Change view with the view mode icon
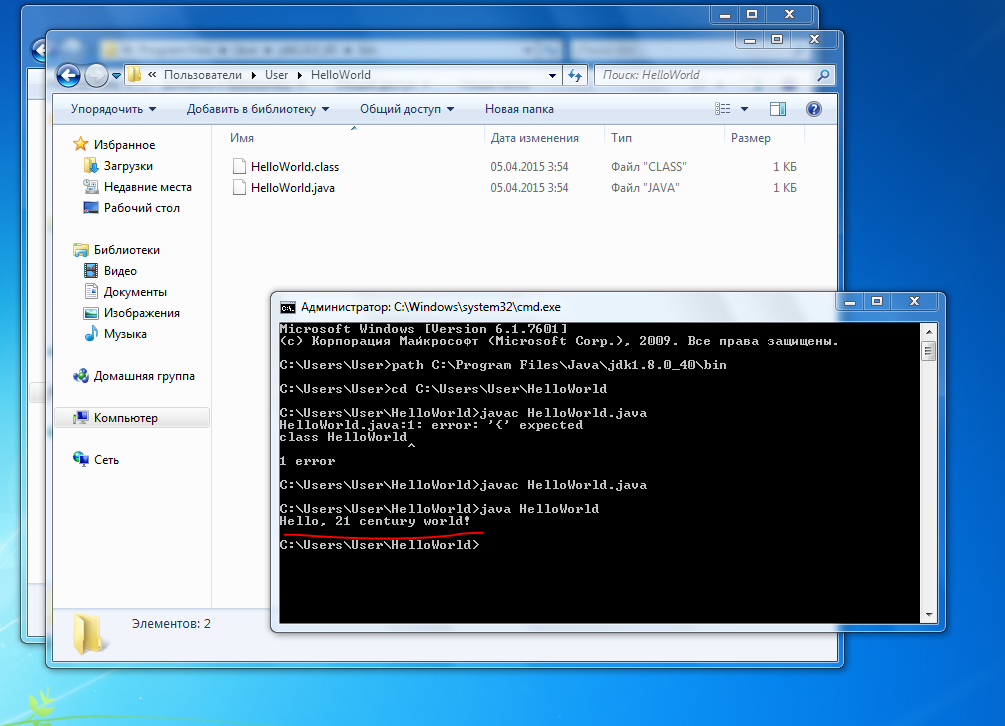This screenshot has width=1005, height=726. pos(723,109)
